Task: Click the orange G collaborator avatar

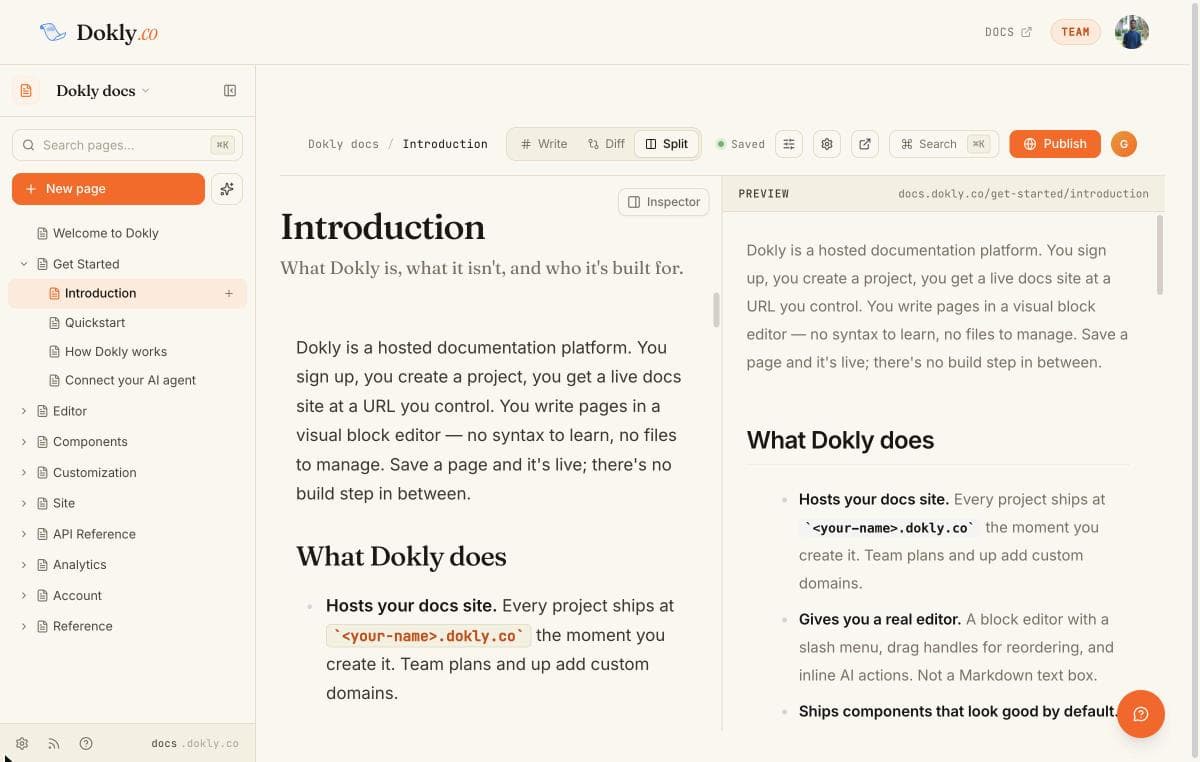Action: point(1124,144)
